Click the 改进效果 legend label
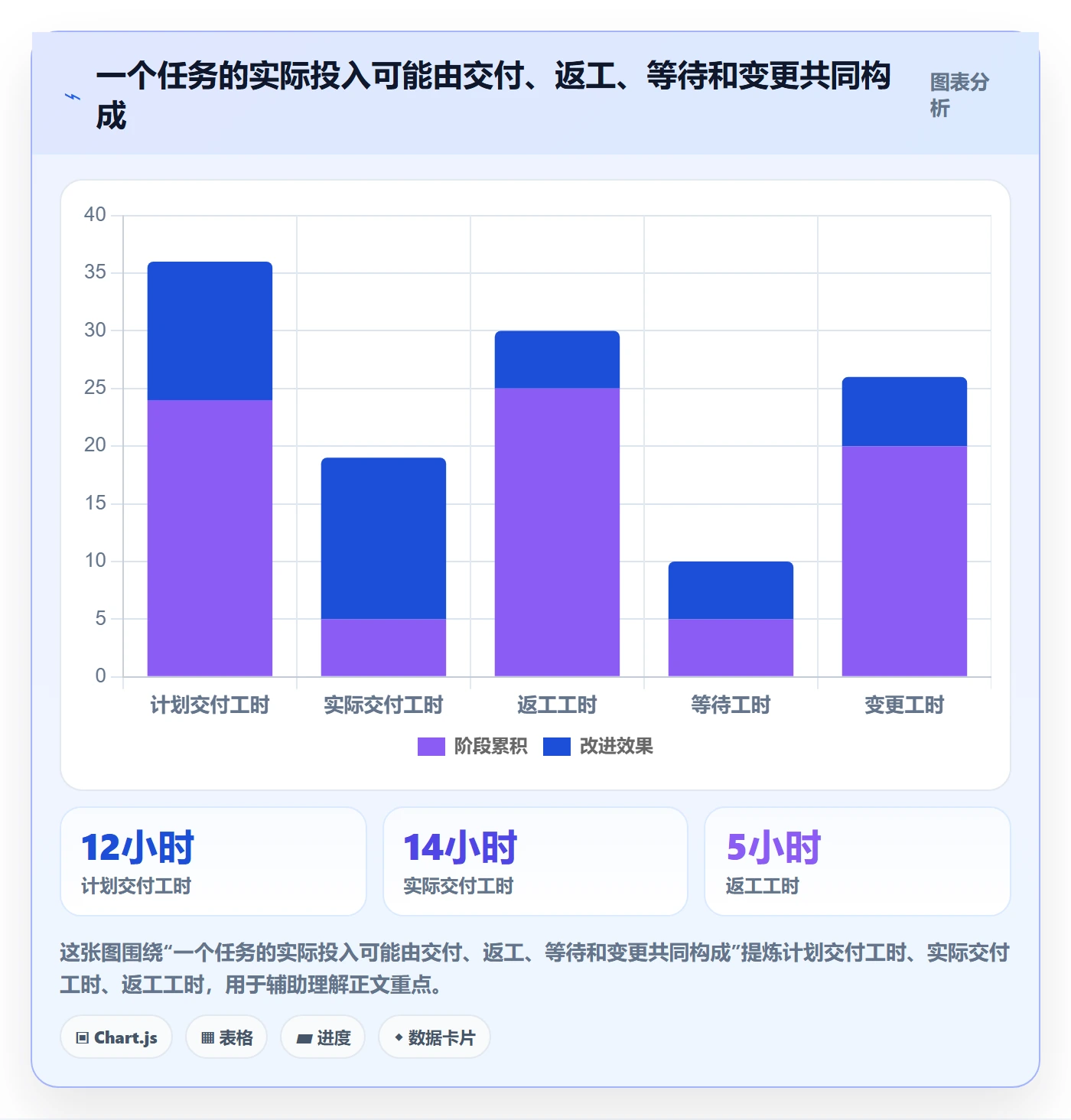 coord(617,747)
